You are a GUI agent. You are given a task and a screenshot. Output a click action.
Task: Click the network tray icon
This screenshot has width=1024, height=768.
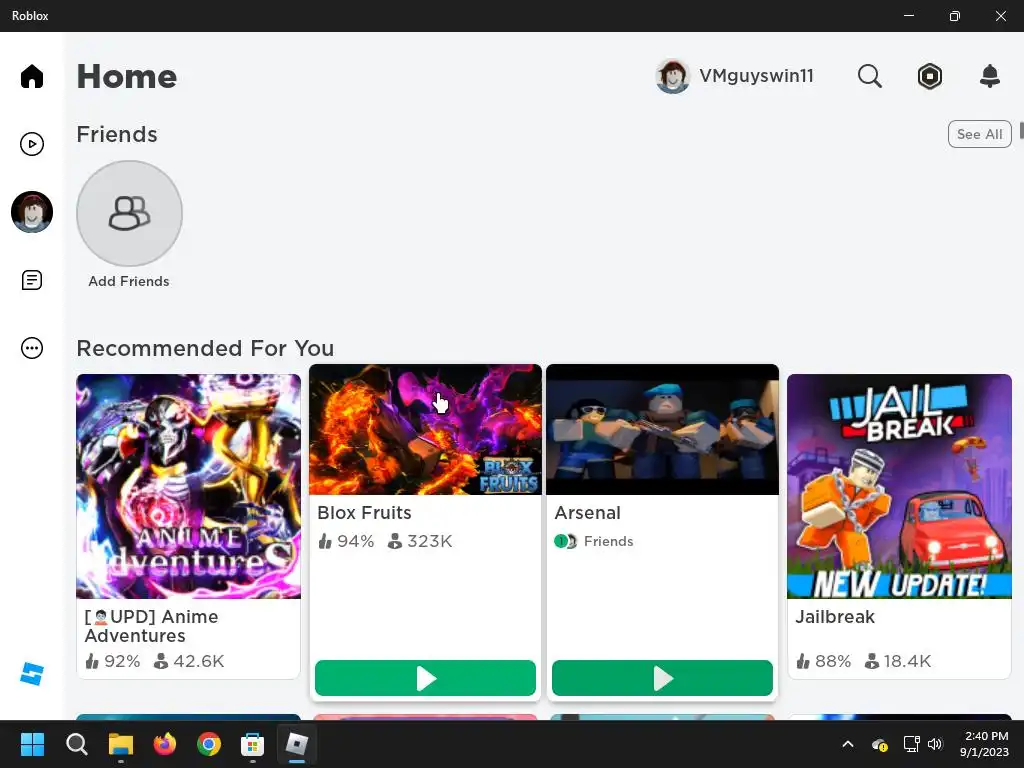pos(911,744)
